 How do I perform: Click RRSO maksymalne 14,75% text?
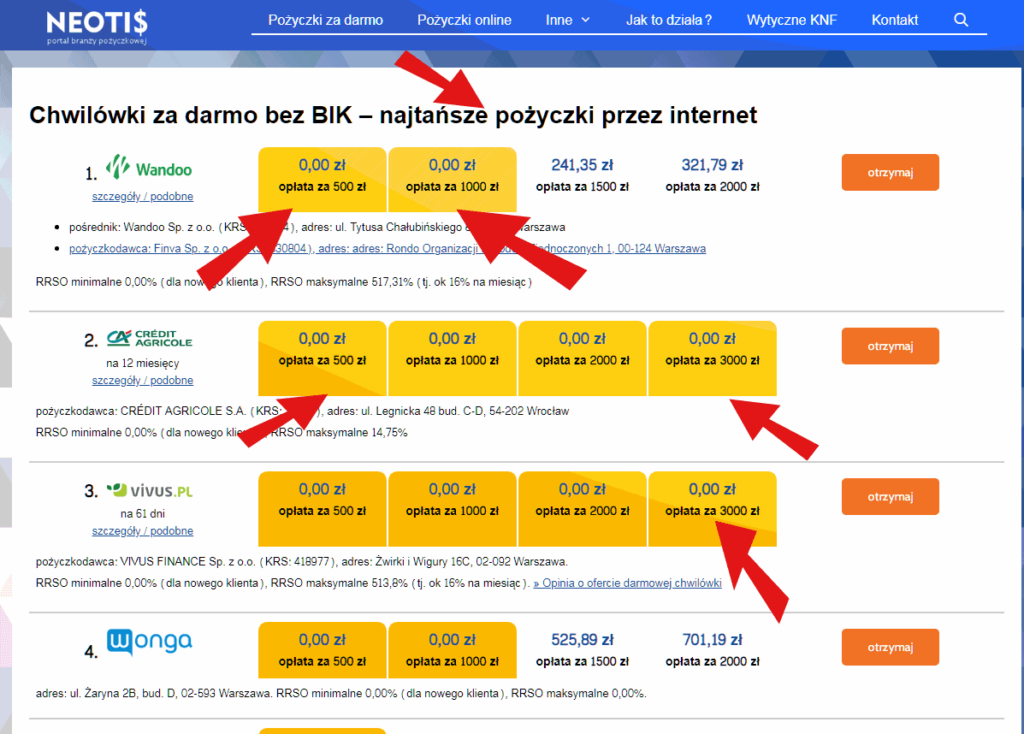[x=339, y=432]
